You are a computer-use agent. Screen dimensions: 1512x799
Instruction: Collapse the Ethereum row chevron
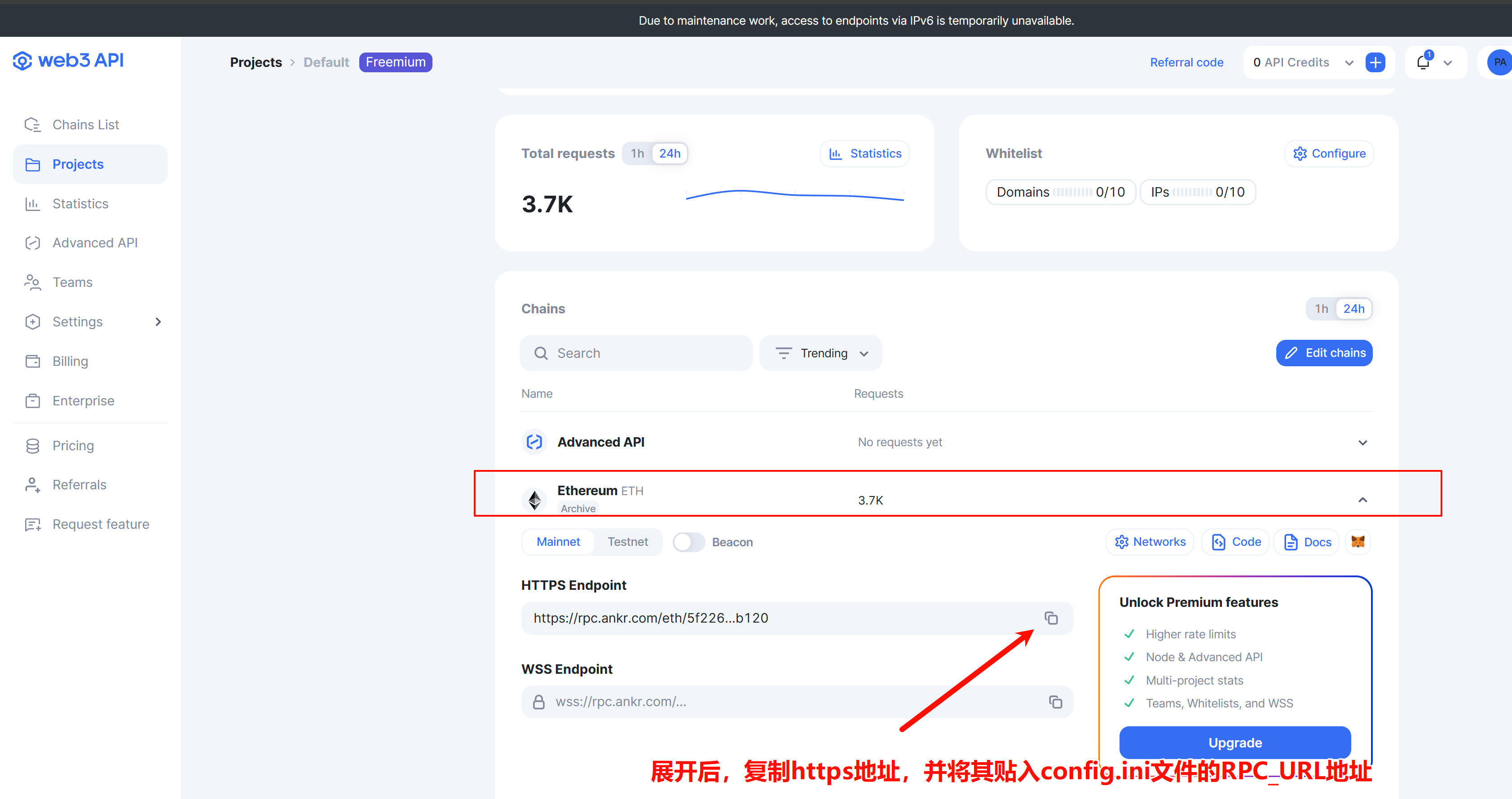pos(1363,500)
